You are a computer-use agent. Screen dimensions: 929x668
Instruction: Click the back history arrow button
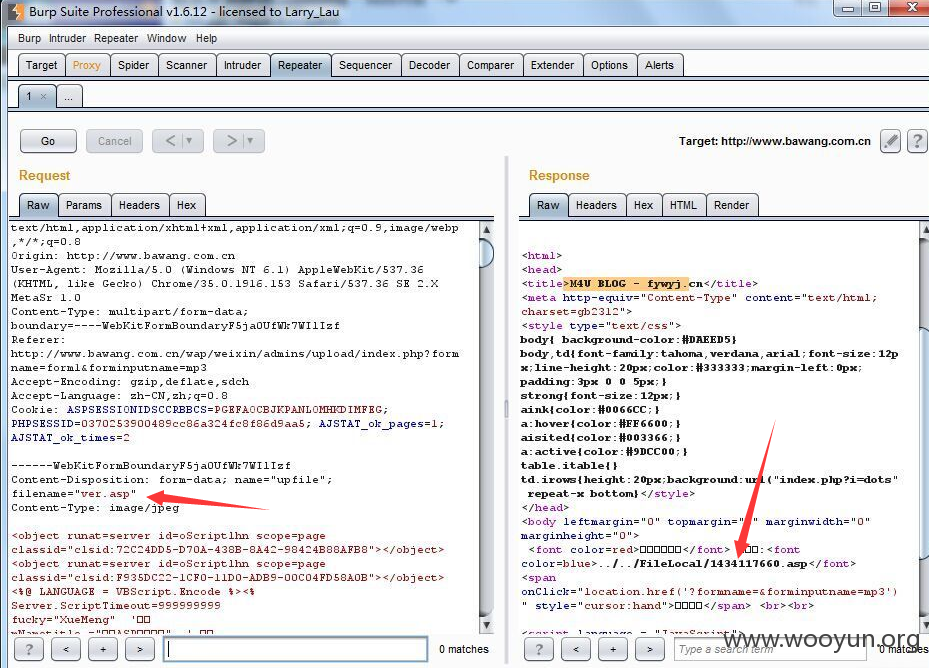coord(170,141)
